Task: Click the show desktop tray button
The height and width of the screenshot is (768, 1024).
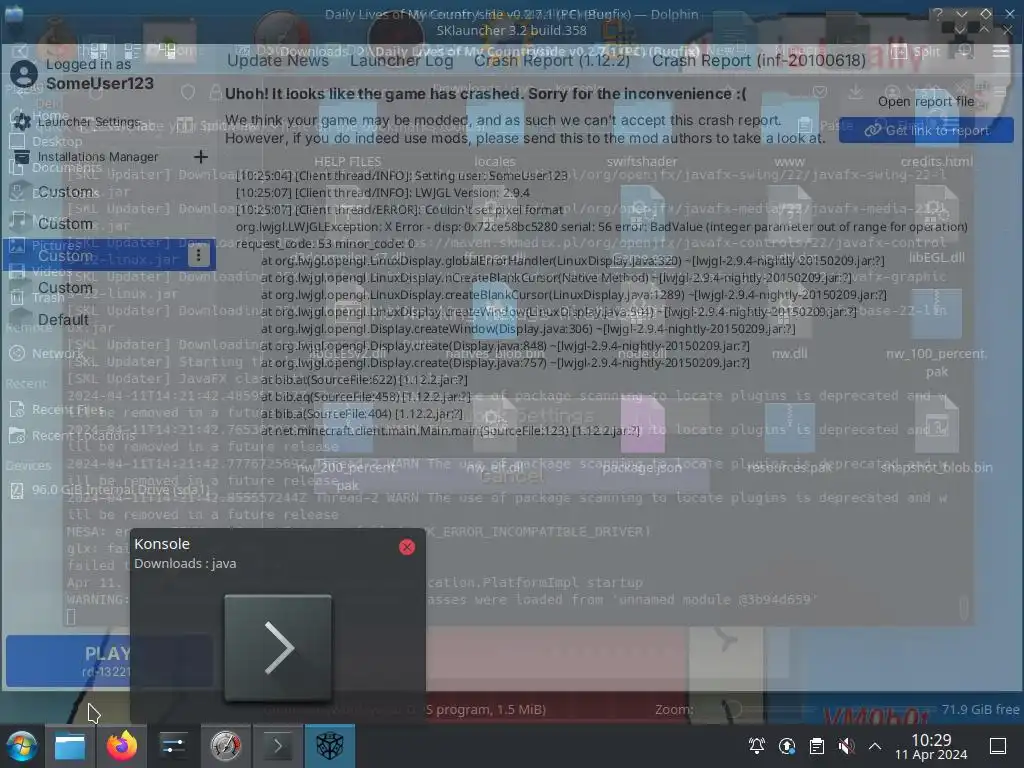Action: pyautogui.click(x=998, y=746)
